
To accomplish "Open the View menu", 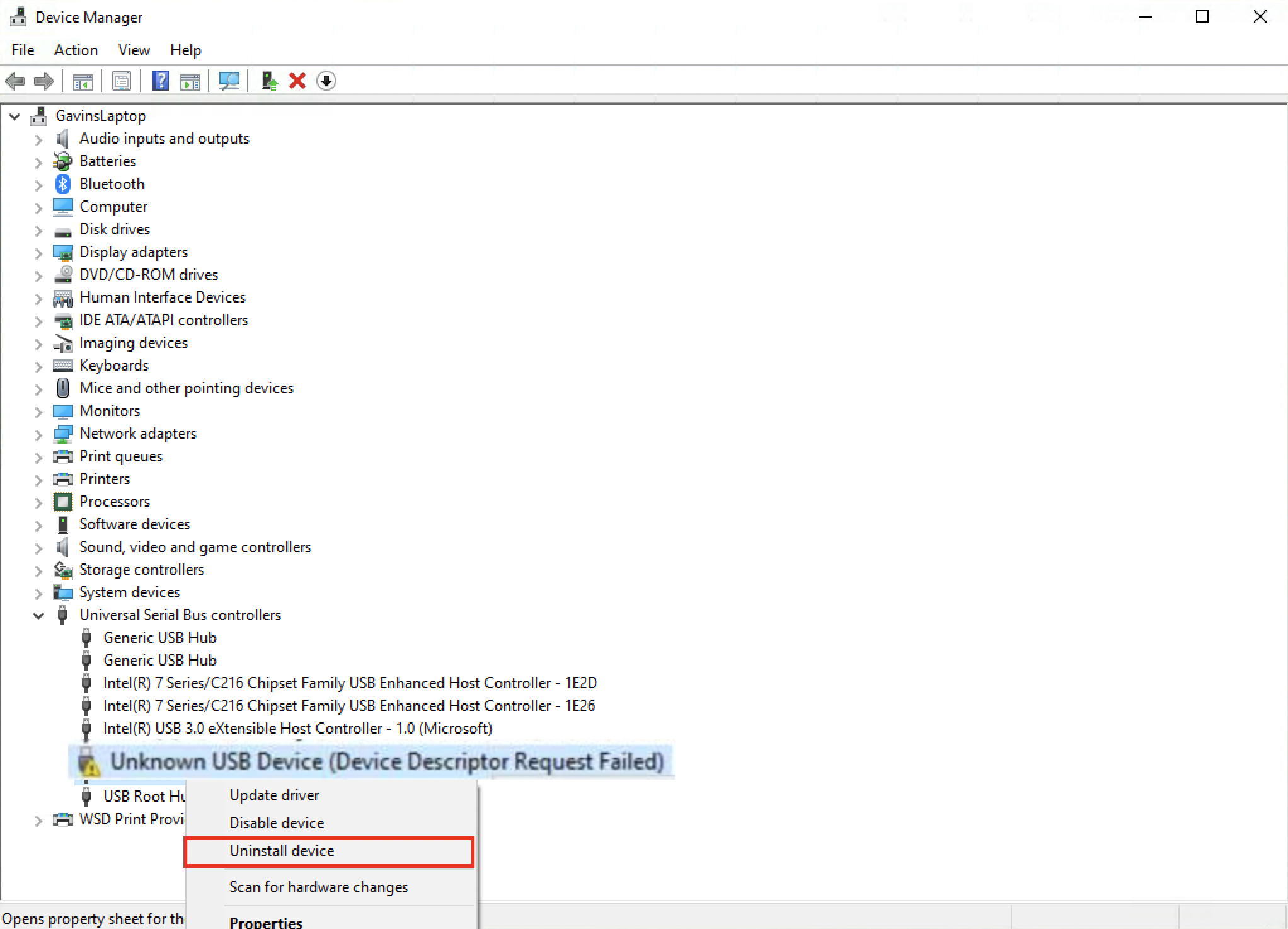I will (x=134, y=50).
